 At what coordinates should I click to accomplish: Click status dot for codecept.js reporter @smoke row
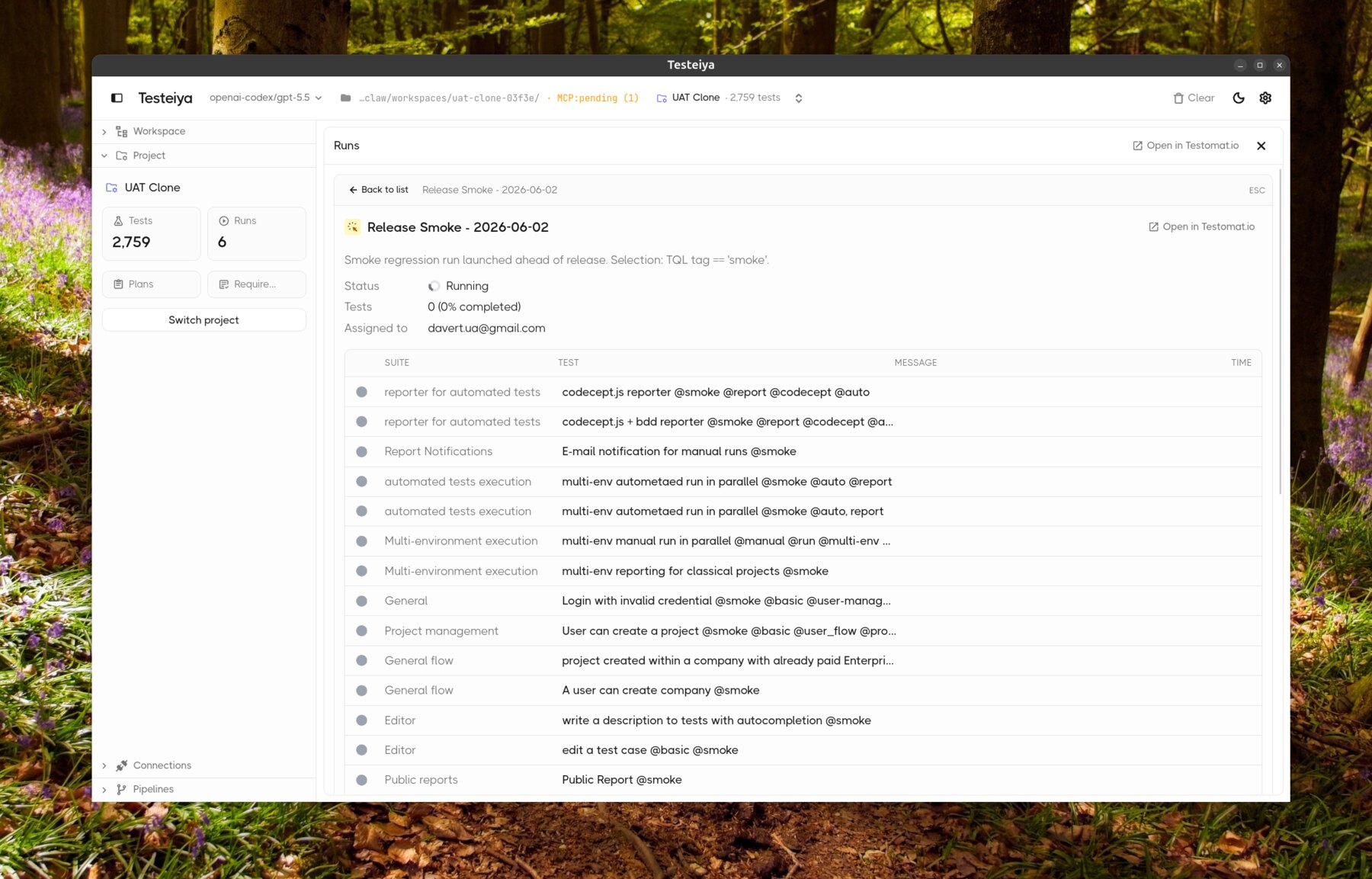[362, 392]
